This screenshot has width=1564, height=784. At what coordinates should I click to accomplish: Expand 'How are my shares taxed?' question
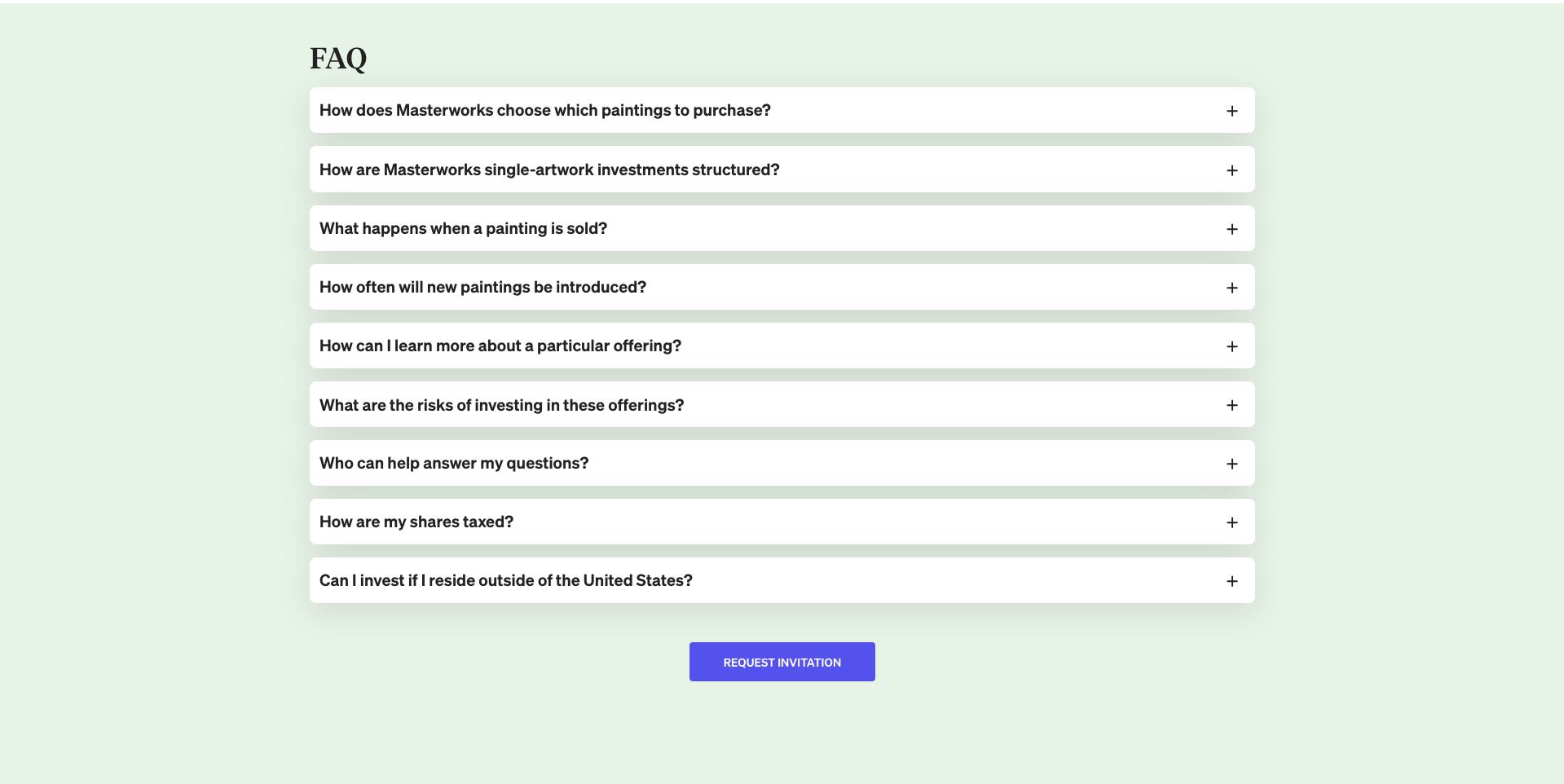pos(416,522)
